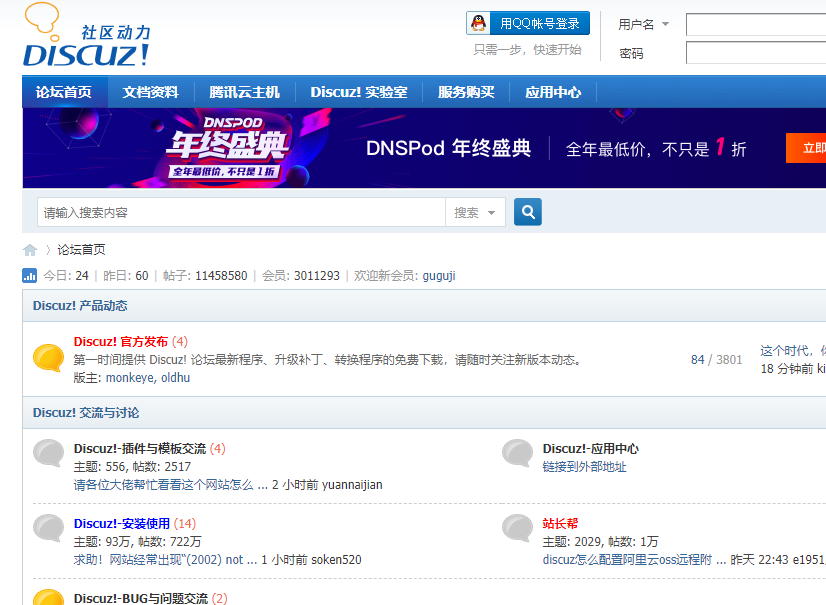The width and height of the screenshot is (826, 605).
Task: Click the gray bubble icon beside 站长帮
Action: (x=517, y=527)
